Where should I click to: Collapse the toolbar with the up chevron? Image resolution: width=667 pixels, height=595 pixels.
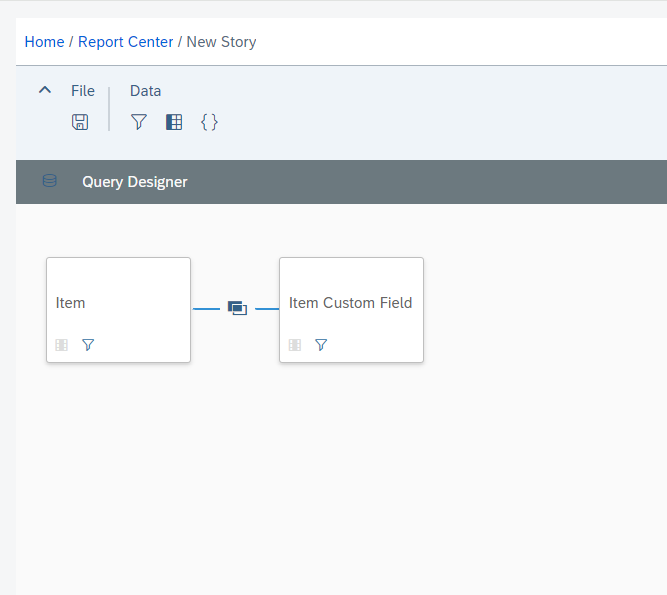tap(45, 90)
